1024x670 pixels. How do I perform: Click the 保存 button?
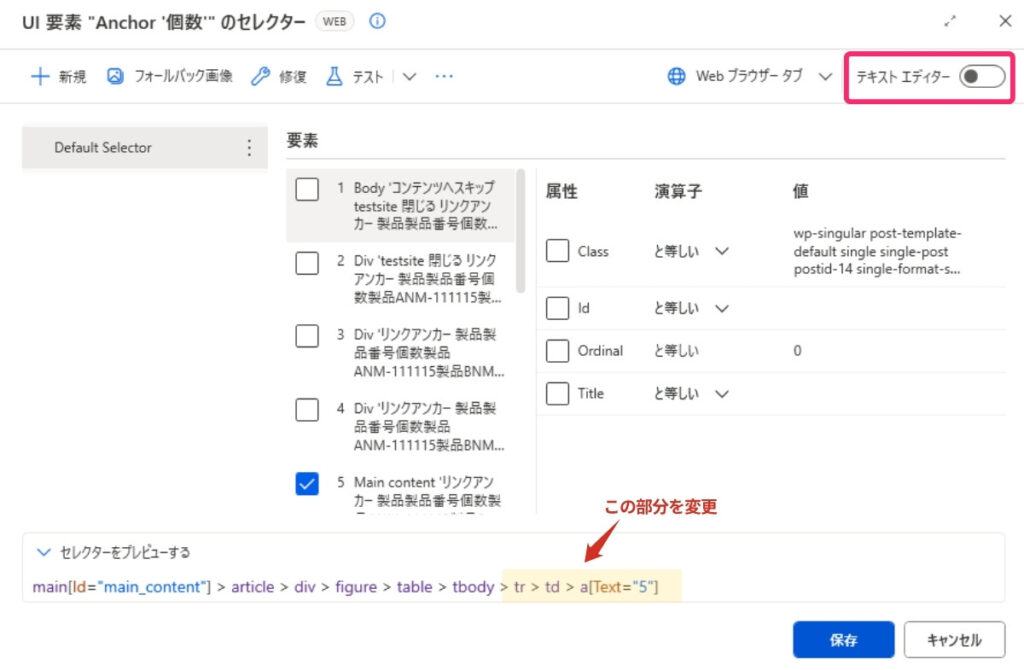(x=843, y=640)
